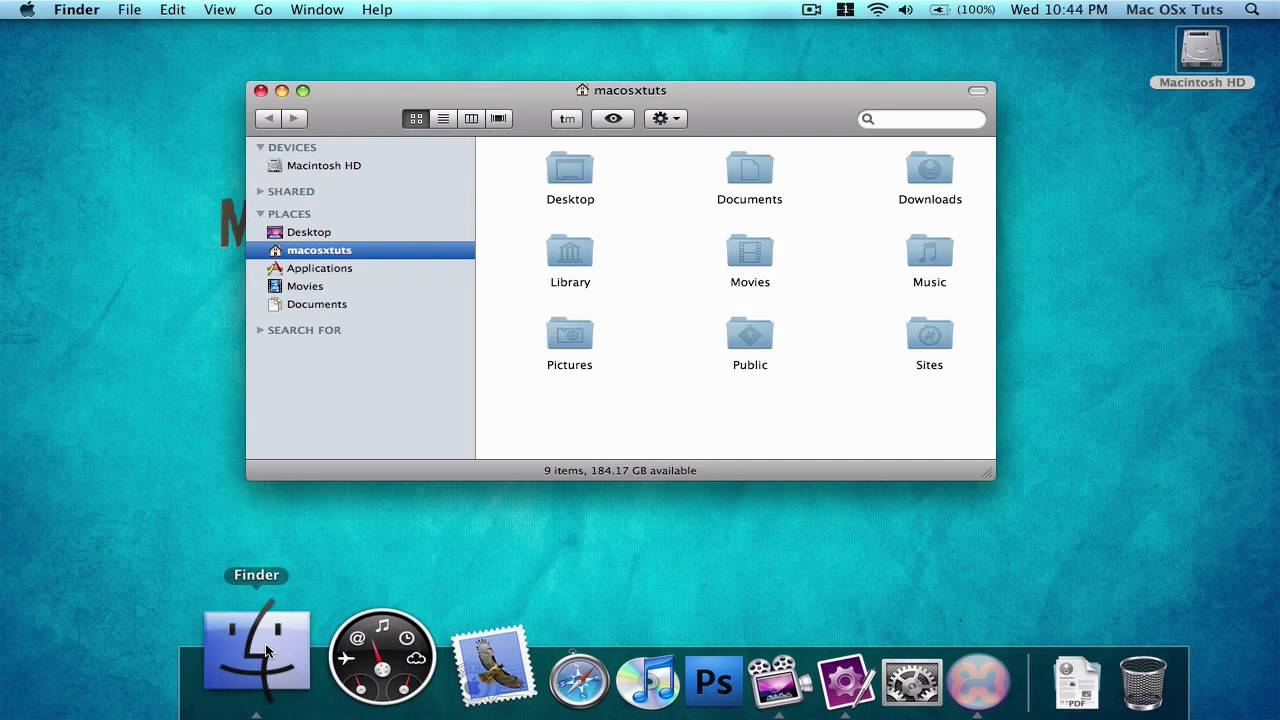Expand the SHARED sidebar section
The width and height of the screenshot is (1280, 720).
[x=261, y=191]
